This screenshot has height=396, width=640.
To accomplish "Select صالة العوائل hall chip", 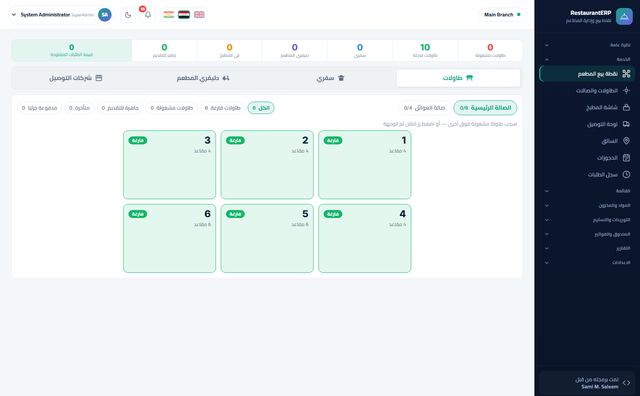I will 424,108.
